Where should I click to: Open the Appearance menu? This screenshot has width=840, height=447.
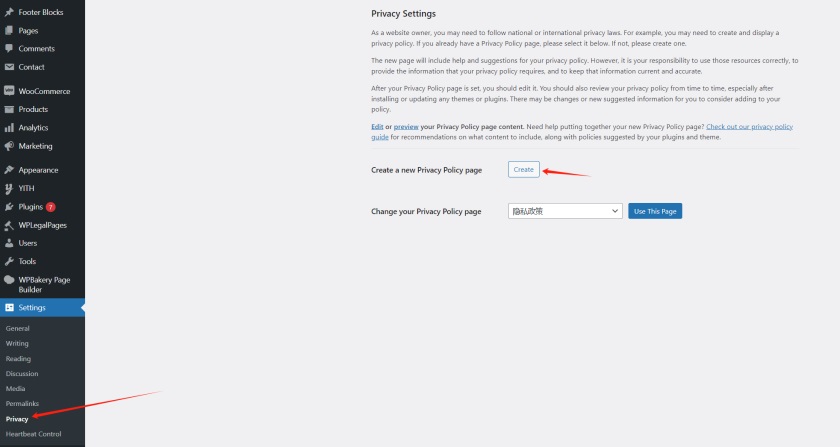(38, 170)
